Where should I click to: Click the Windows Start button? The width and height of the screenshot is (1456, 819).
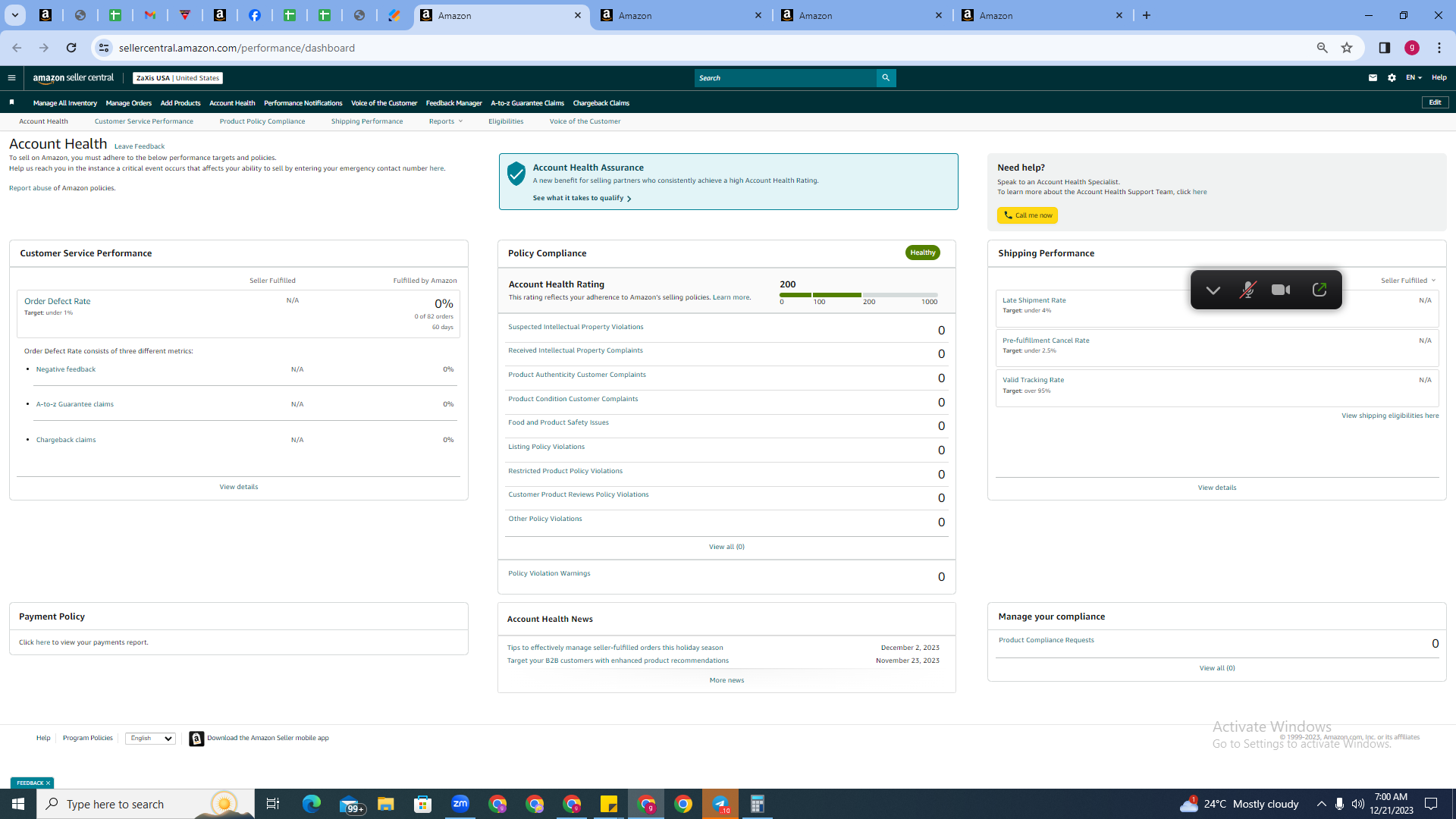18,804
